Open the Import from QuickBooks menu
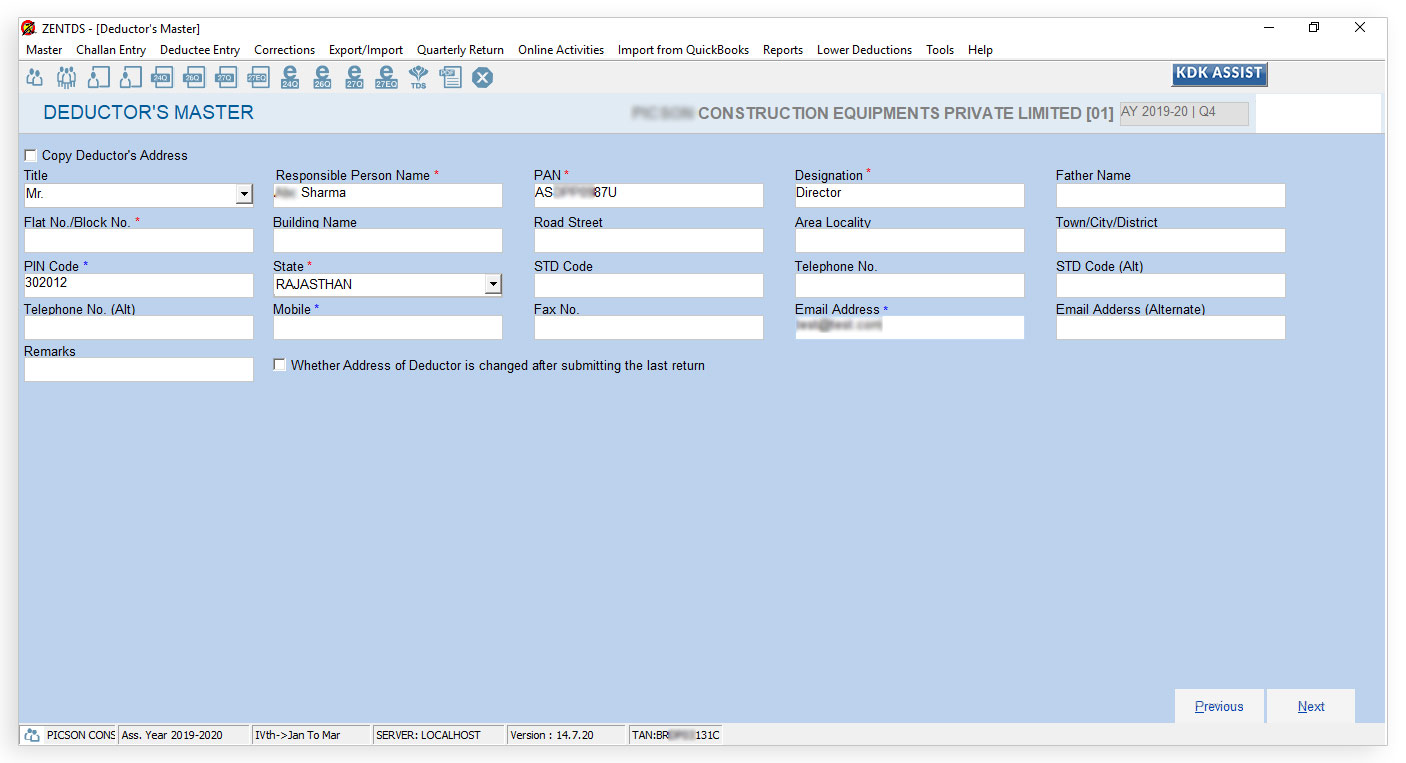This screenshot has height=763, width=1406. (x=683, y=50)
